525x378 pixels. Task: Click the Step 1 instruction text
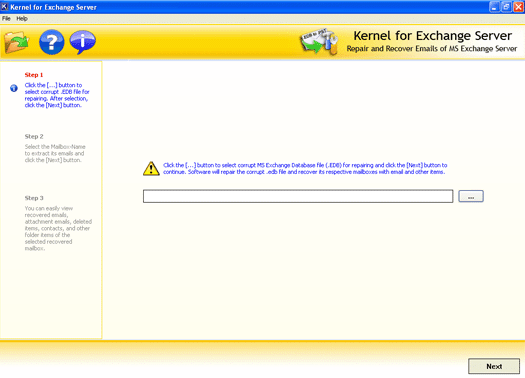(x=57, y=95)
